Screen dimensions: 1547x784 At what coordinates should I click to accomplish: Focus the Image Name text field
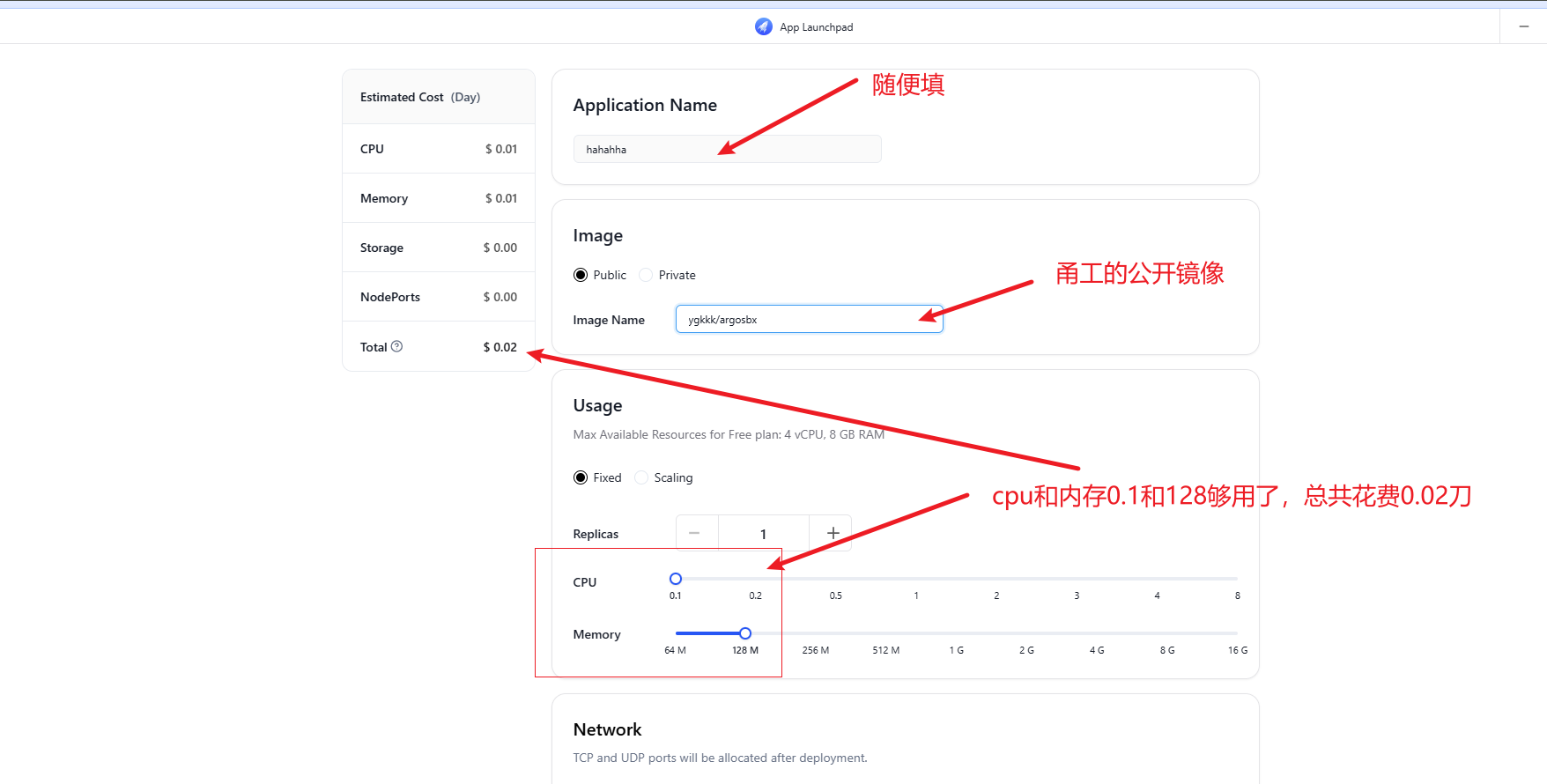tap(809, 319)
